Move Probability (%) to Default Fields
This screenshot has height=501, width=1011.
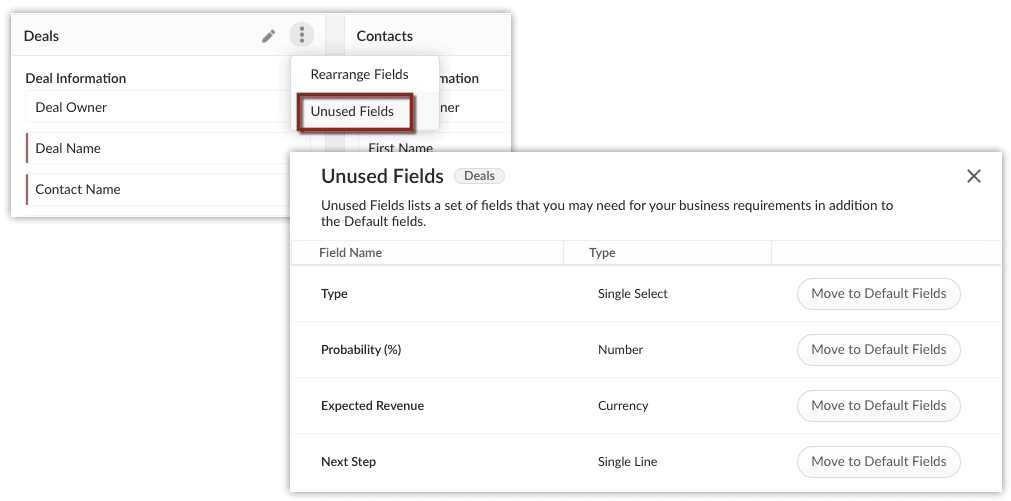pos(878,349)
